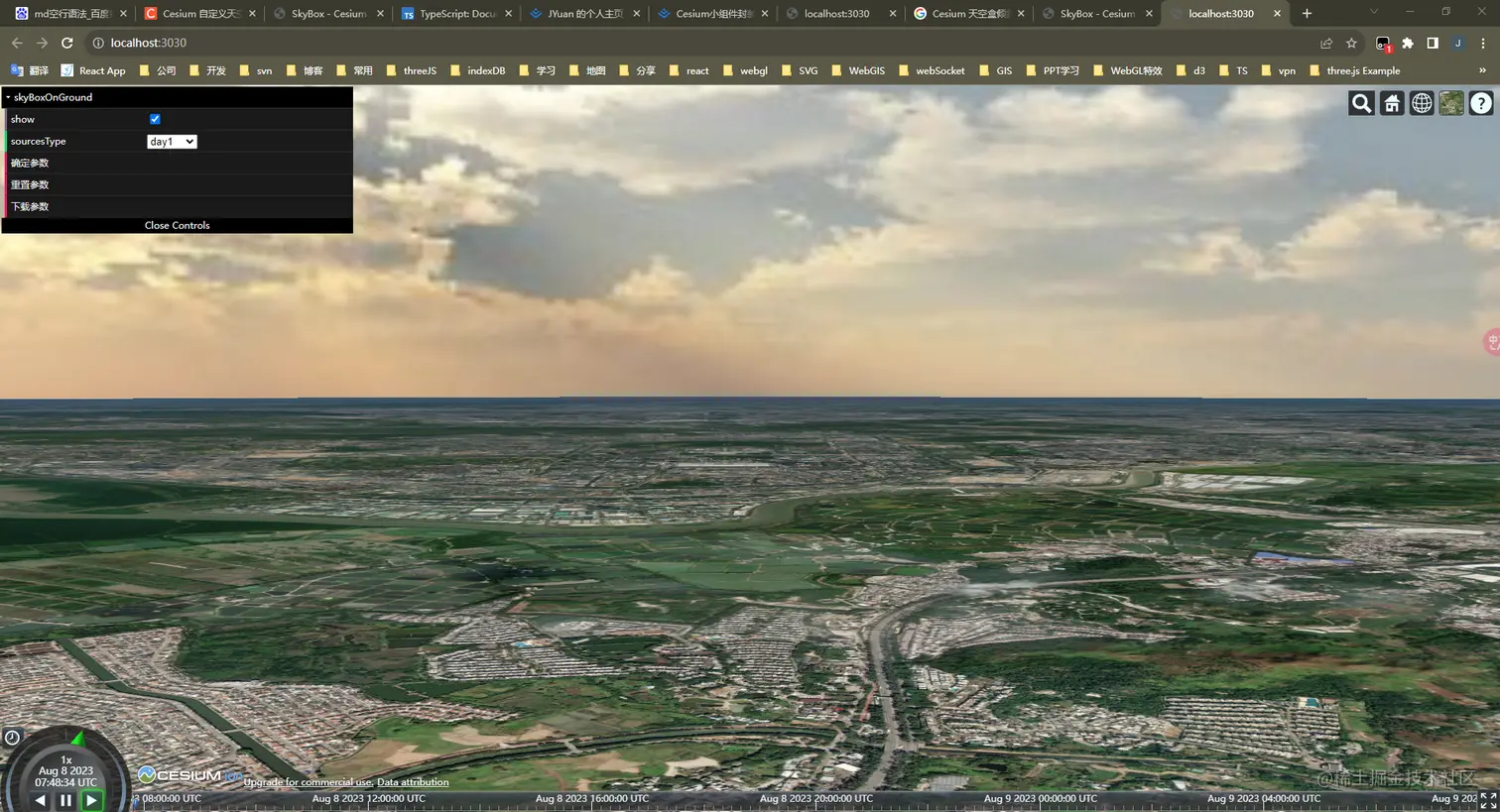Play the animation in reverse
Image resolution: width=1500 pixels, height=812 pixels.
(40, 800)
